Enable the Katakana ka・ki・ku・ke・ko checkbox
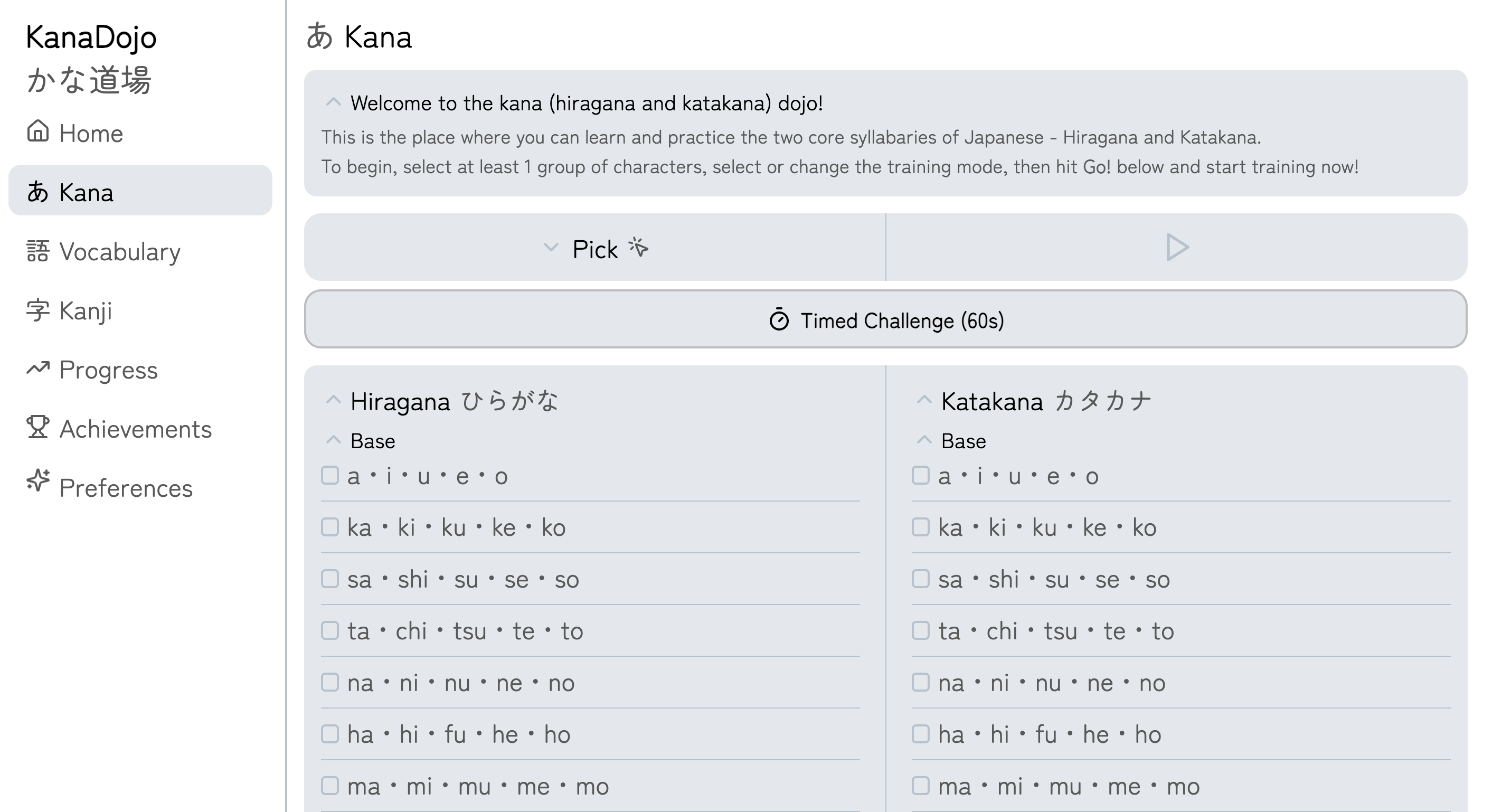 click(x=921, y=527)
